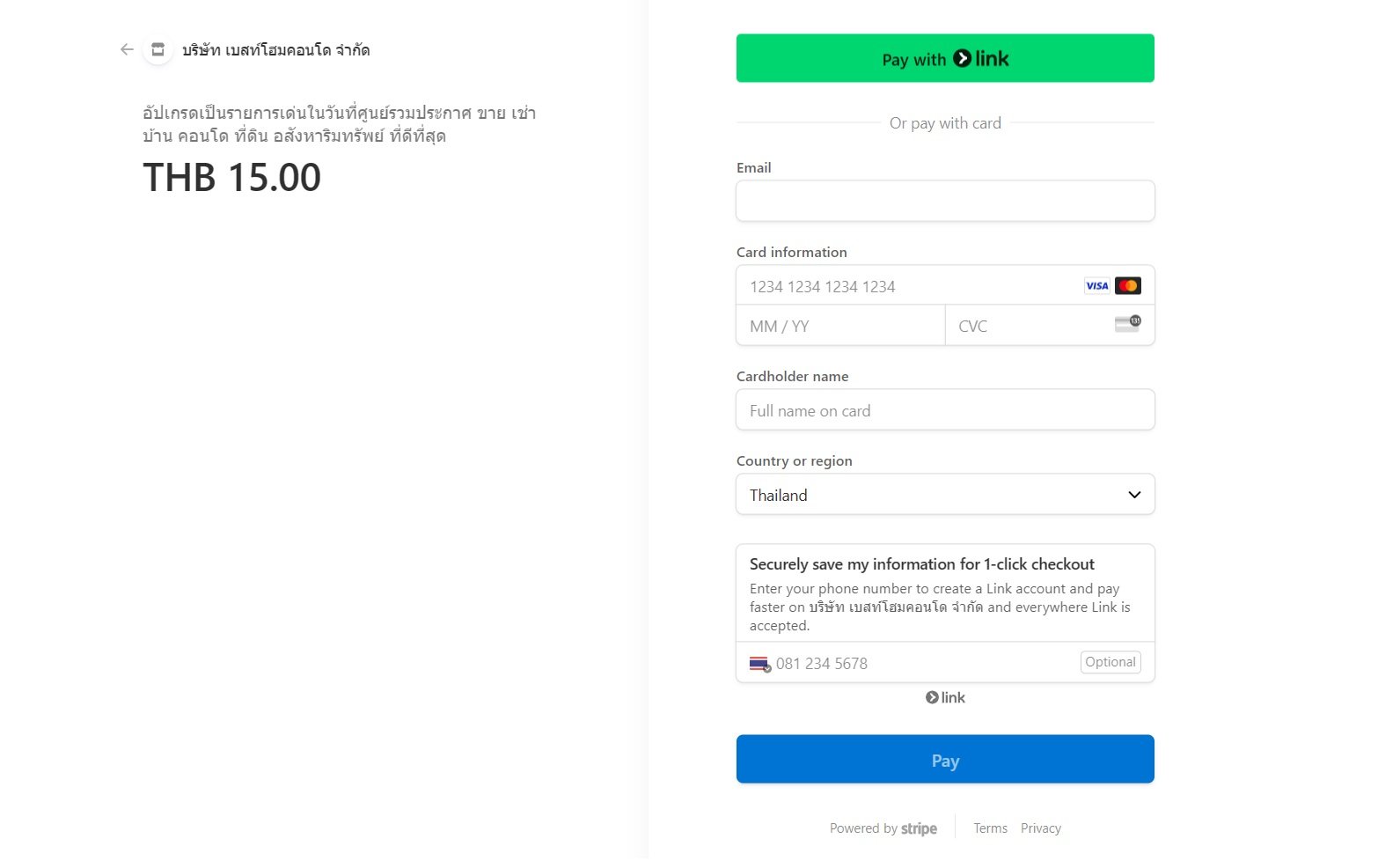Open the Terms link
This screenshot has width=1400, height=861.
(x=990, y=829)
